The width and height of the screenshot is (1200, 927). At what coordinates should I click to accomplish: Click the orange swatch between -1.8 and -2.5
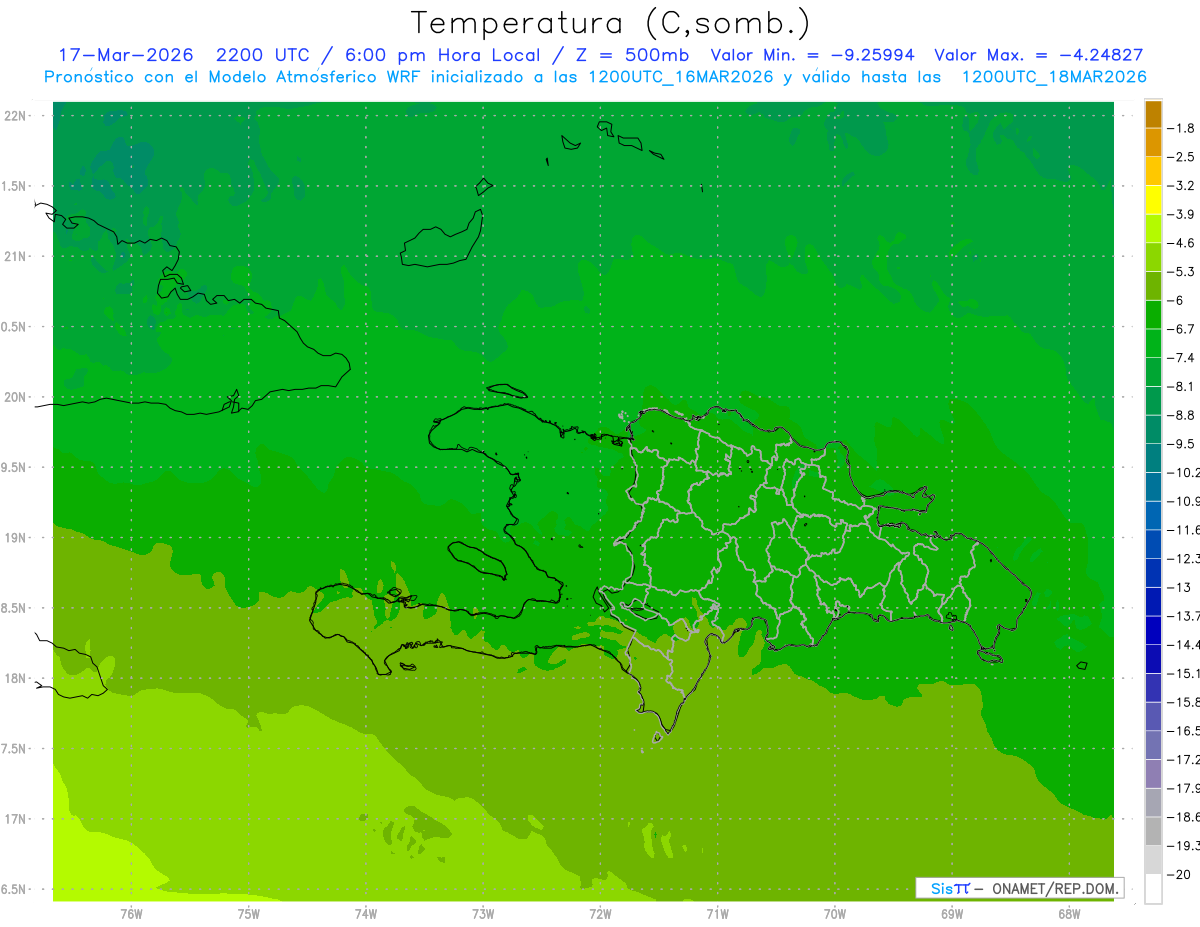(x=1153, y=143)
